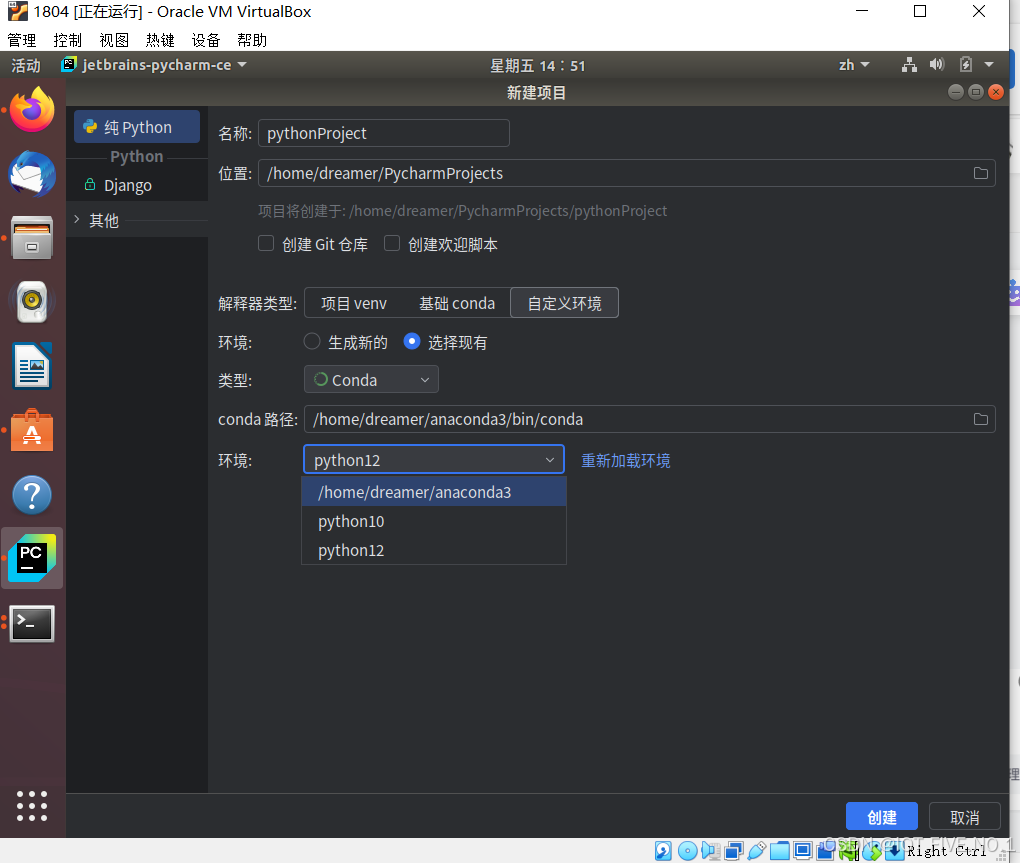Image resolution: width=1020 pixels, height=863 pixels.
Task: Click the 重新加载环境 link
Action: (625, 460)
